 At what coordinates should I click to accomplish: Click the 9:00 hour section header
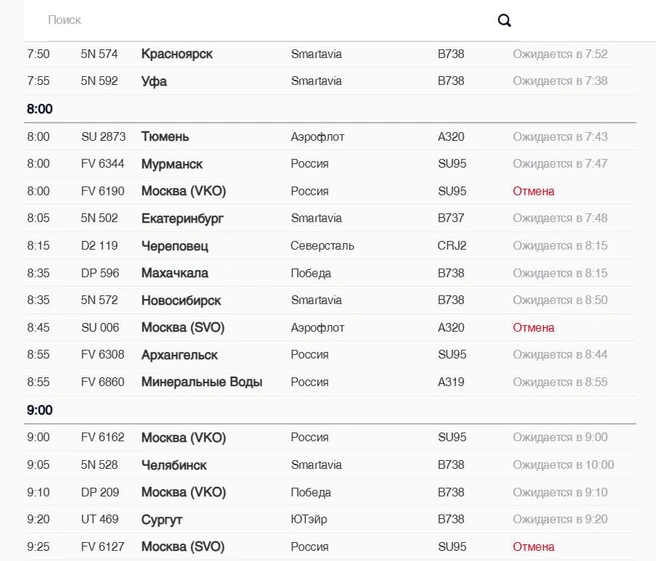(x=40, y=410)
